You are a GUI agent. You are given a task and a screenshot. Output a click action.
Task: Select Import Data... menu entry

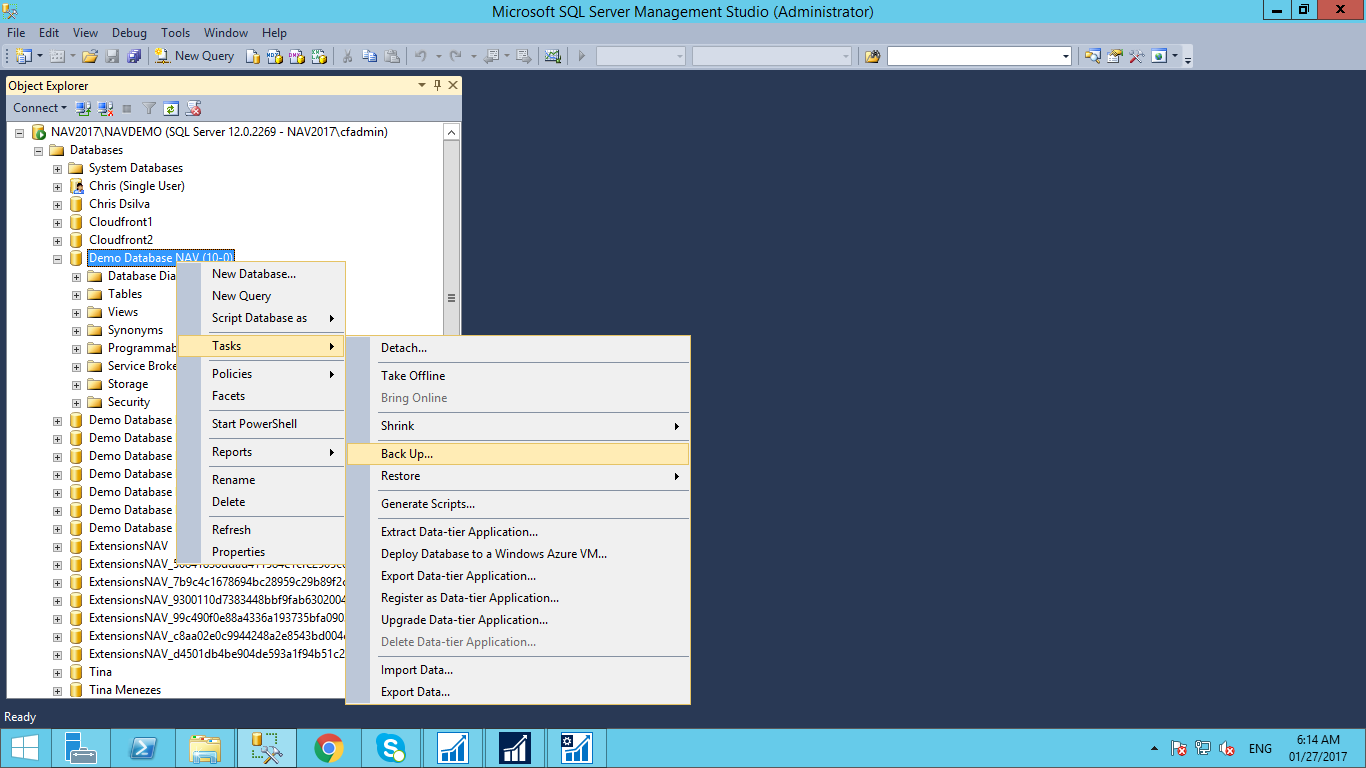[x=518, y=670]
